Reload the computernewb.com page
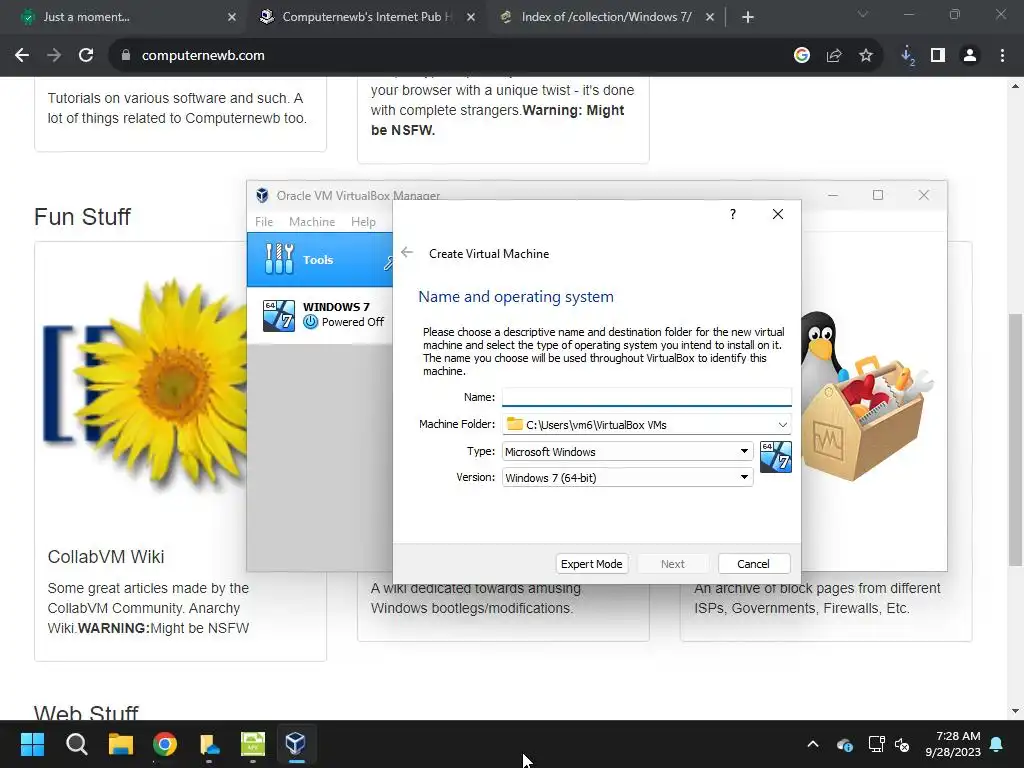The height and width of the screenshot is (768, 1024). [x=86, y=56]
